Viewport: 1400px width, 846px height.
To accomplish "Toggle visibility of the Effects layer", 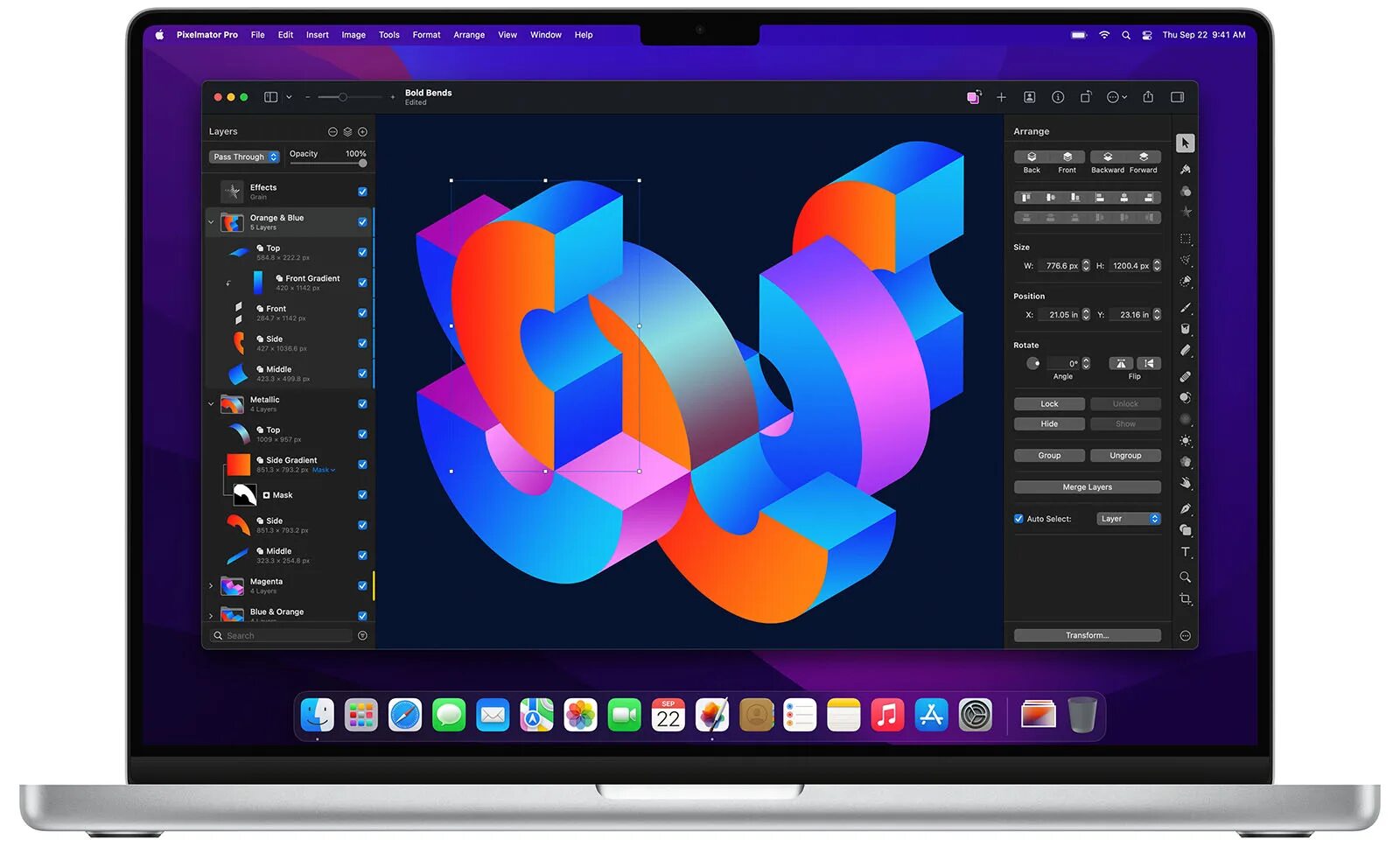I will pyautogui.click(x=362, y=192).
